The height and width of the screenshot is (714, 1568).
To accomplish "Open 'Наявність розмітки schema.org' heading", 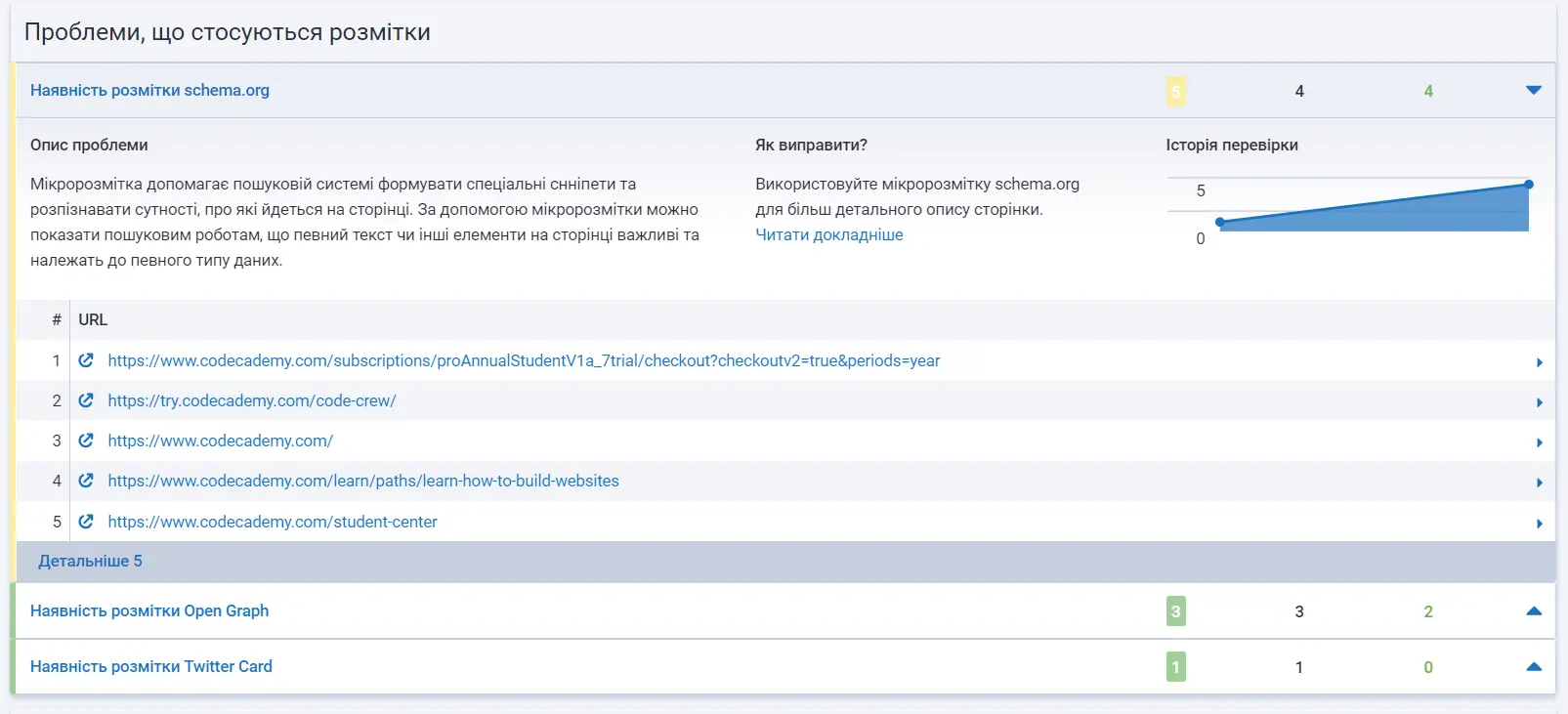I will point(149,90).
